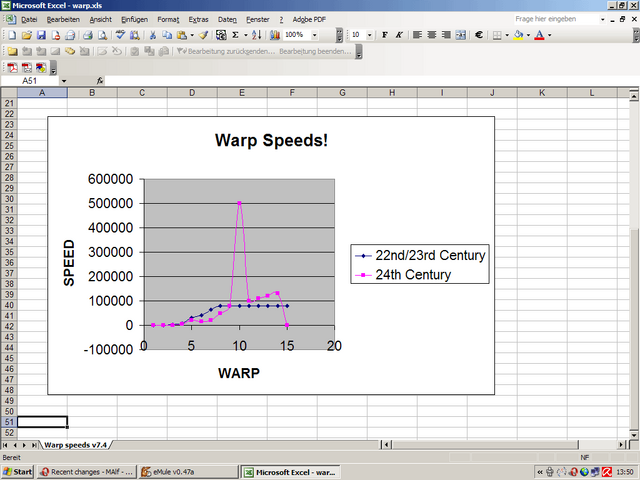Go to the first sheet tab arrow
The height and width of the screenshot is (480, 640).
pyautogui.click(x=5, y=445)
